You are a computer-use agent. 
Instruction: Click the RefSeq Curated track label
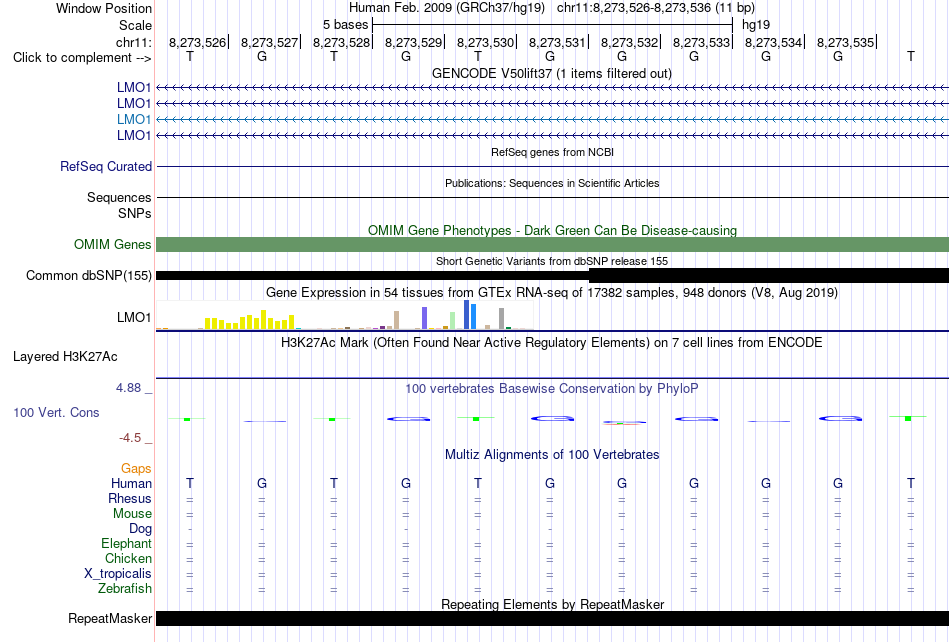106,166
